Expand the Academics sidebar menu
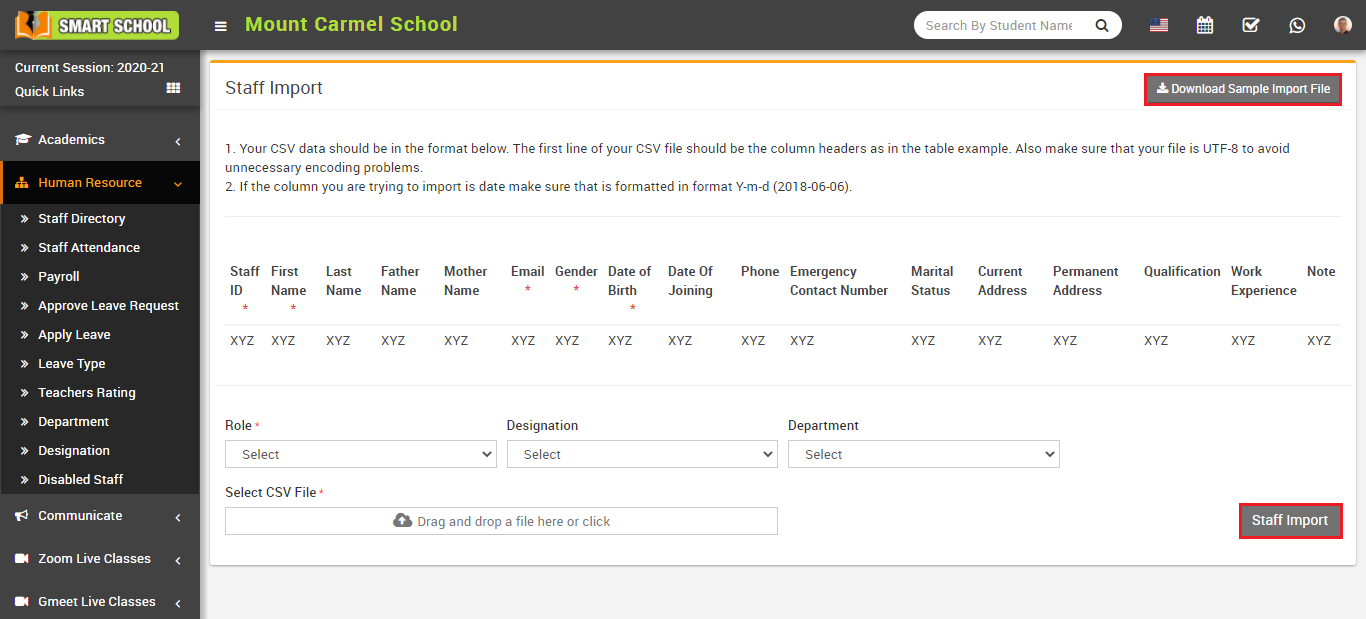The image size is (1366, 619). pos(100,140)
